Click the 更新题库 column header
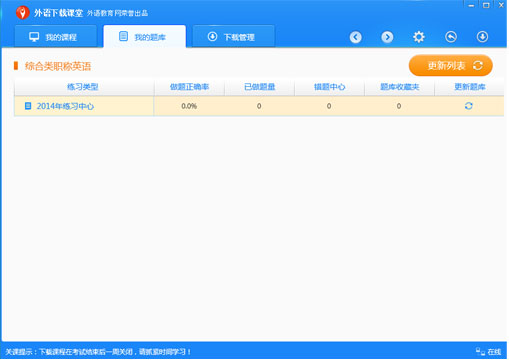 point(469,87)
